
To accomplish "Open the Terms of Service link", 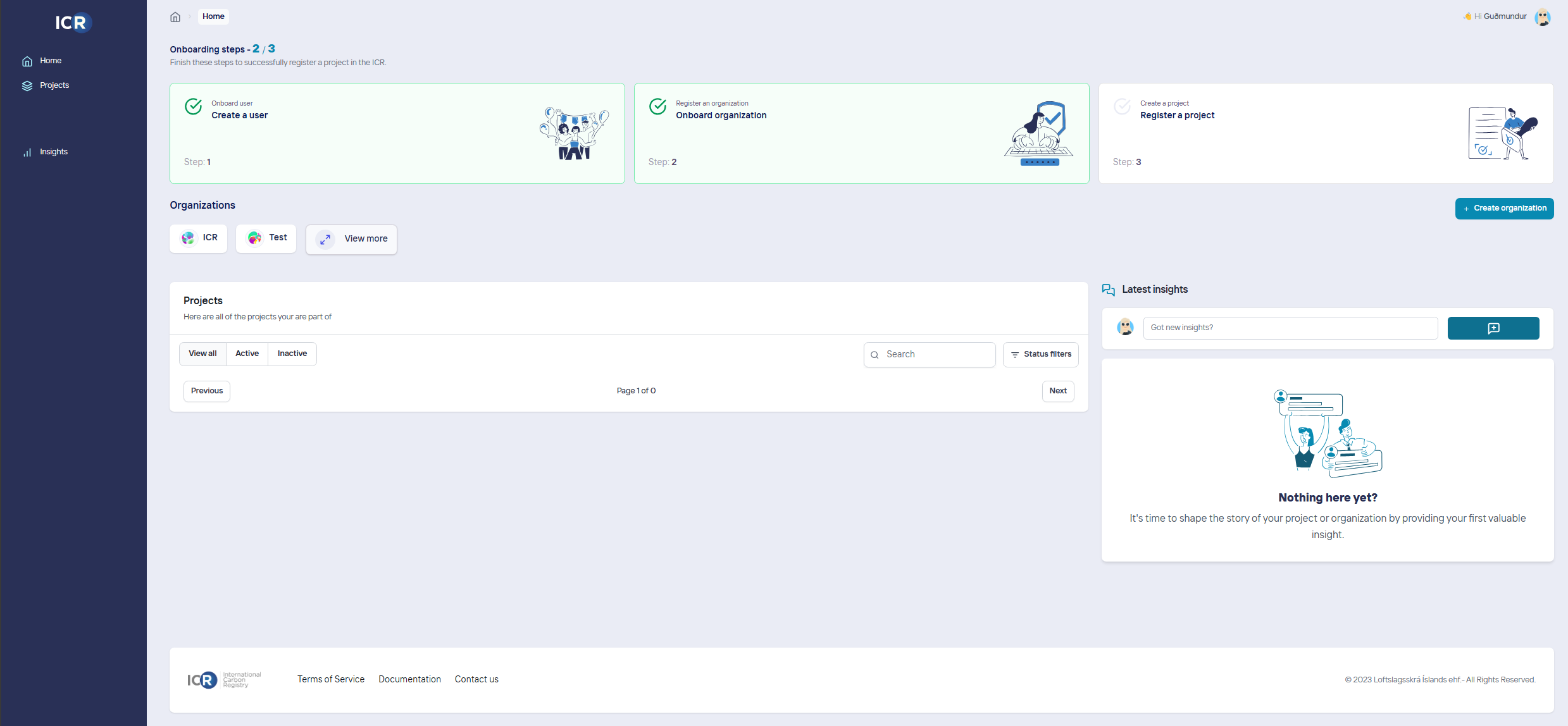I will click(330, 680).
